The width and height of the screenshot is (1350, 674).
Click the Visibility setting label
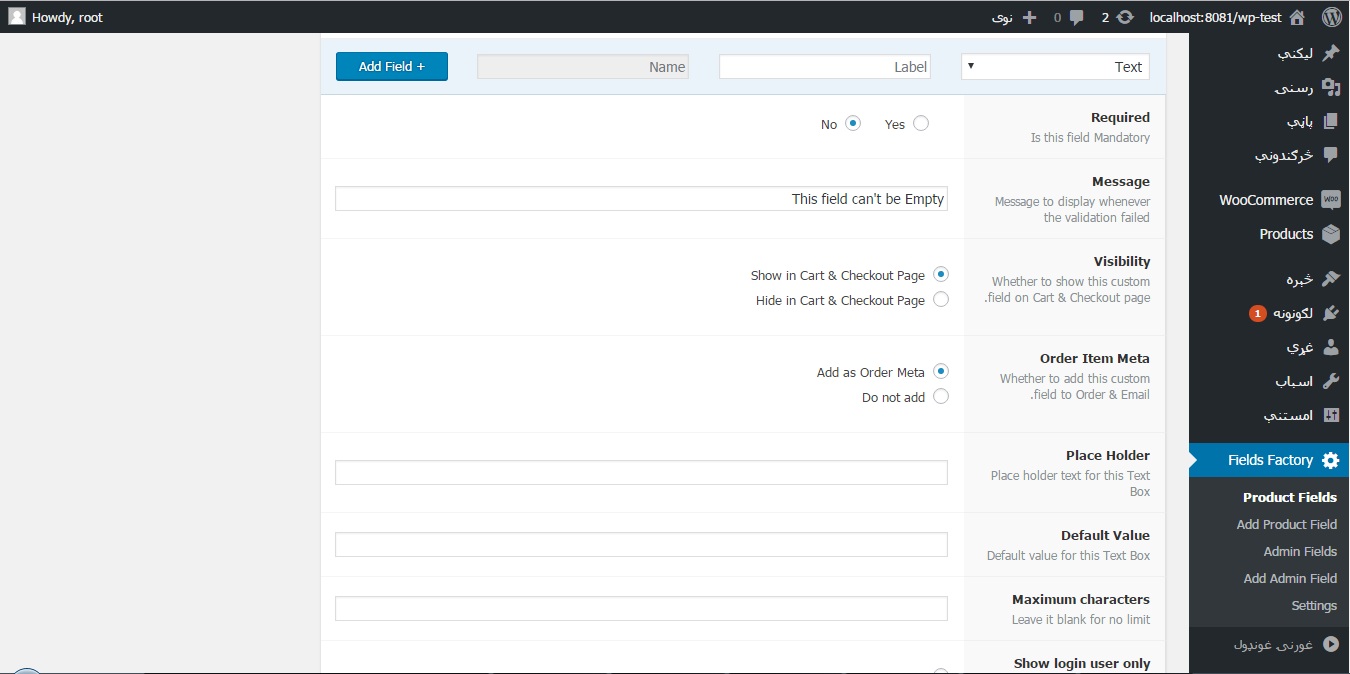click(1122, 261)
